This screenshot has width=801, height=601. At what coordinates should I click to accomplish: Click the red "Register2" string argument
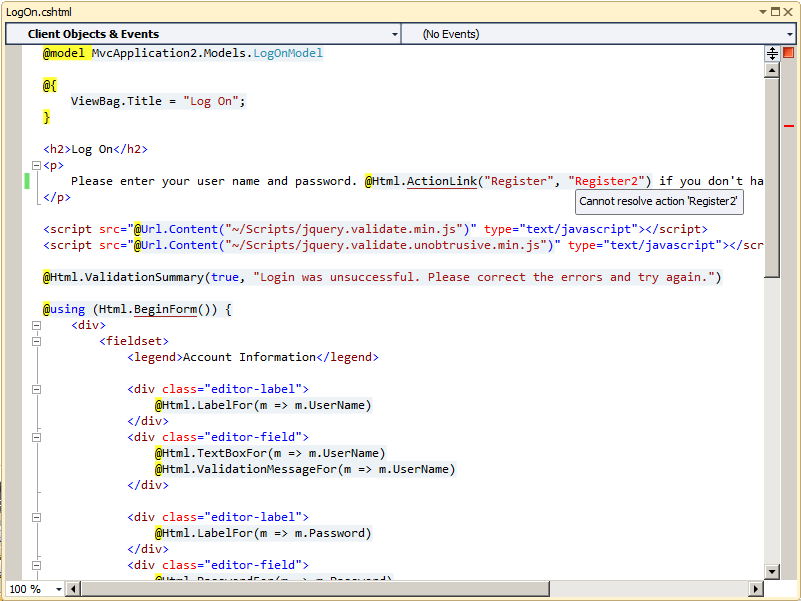(x=606, y=181)
